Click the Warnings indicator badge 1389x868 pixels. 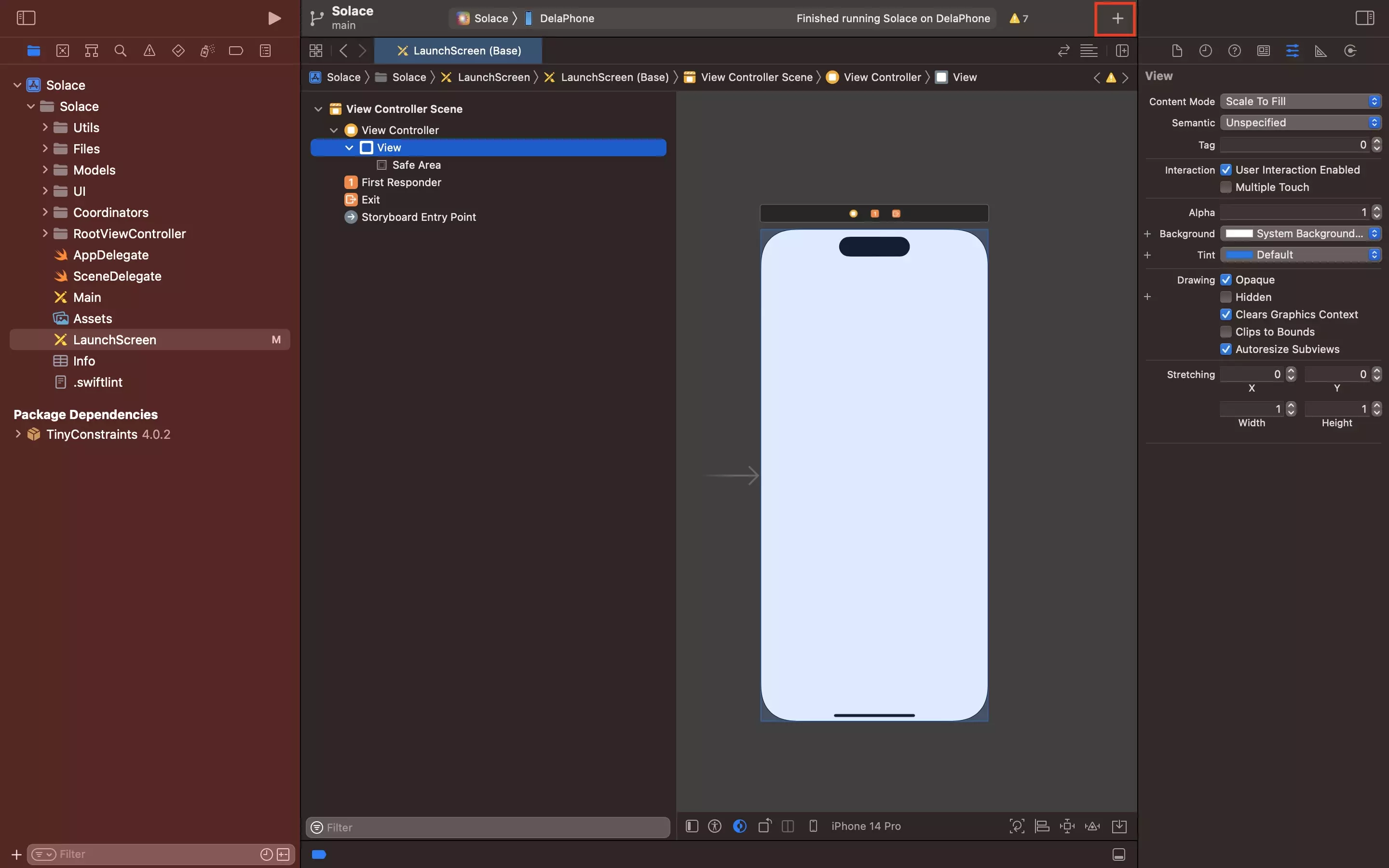(1018, 18)
